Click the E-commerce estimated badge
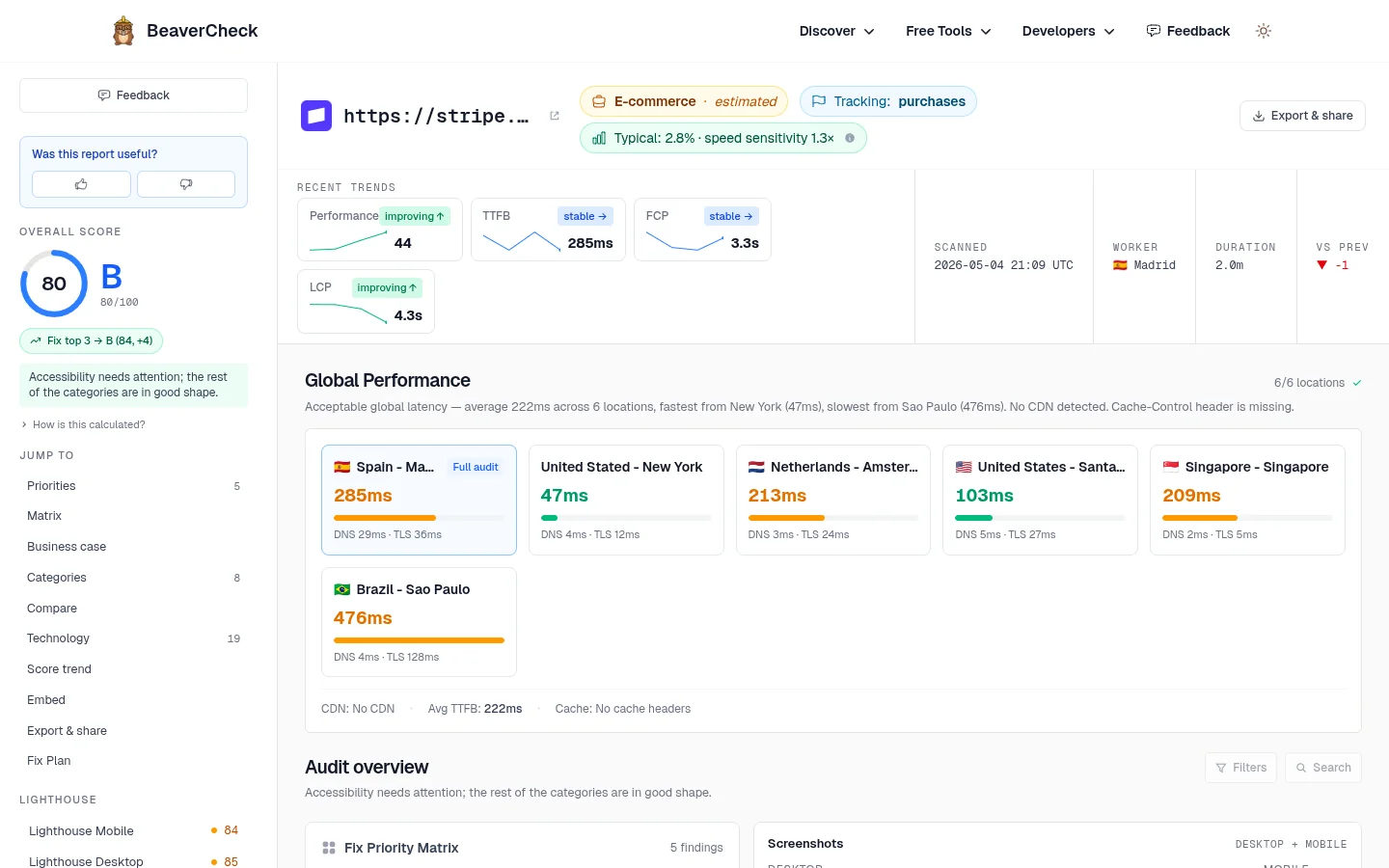Viewport: 1389px width, 868px height. (x=684, y=101)
